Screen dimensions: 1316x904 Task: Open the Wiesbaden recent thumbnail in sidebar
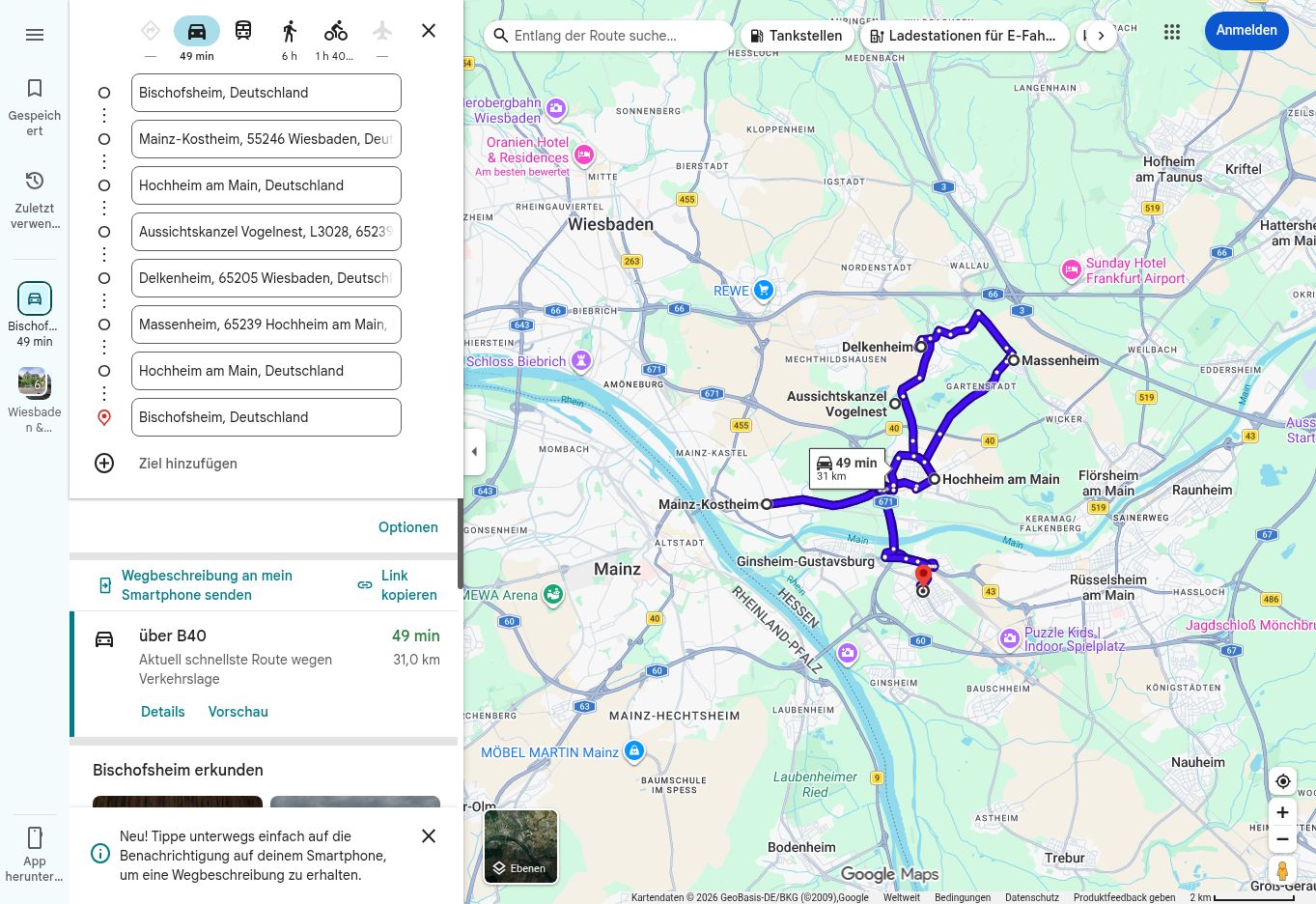tap(35, 400)
